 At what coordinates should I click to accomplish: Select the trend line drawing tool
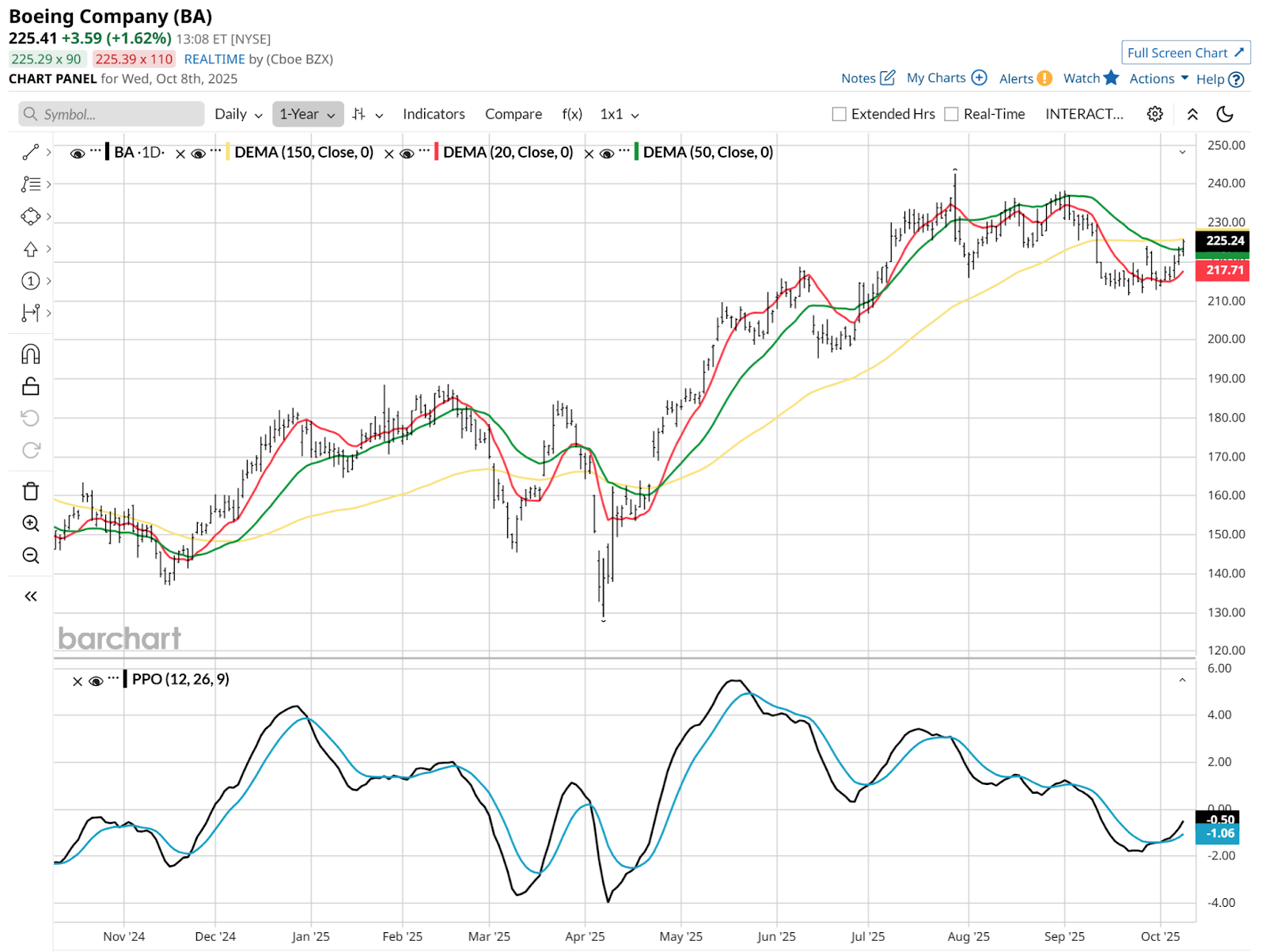tap(30, 152)
